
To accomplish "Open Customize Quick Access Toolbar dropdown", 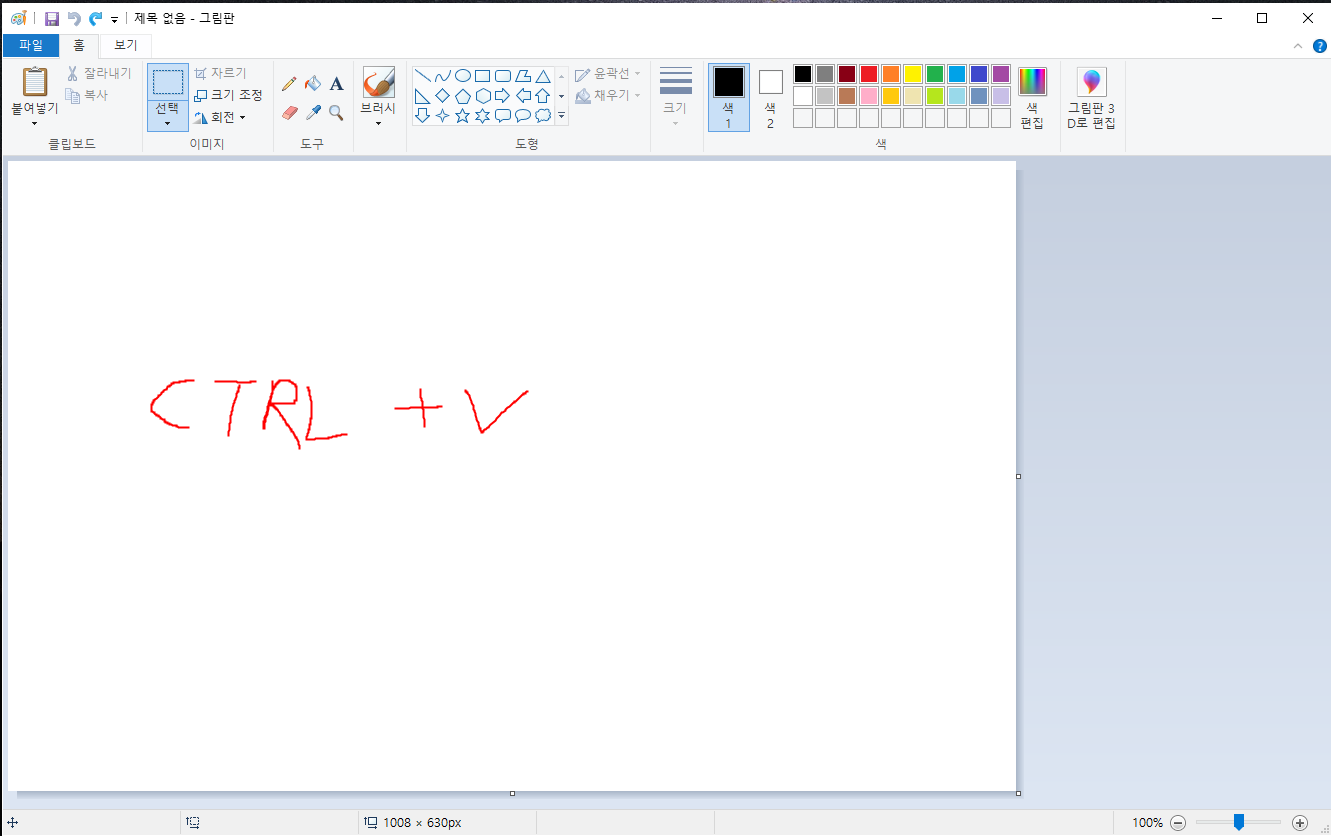I will 115,19.
